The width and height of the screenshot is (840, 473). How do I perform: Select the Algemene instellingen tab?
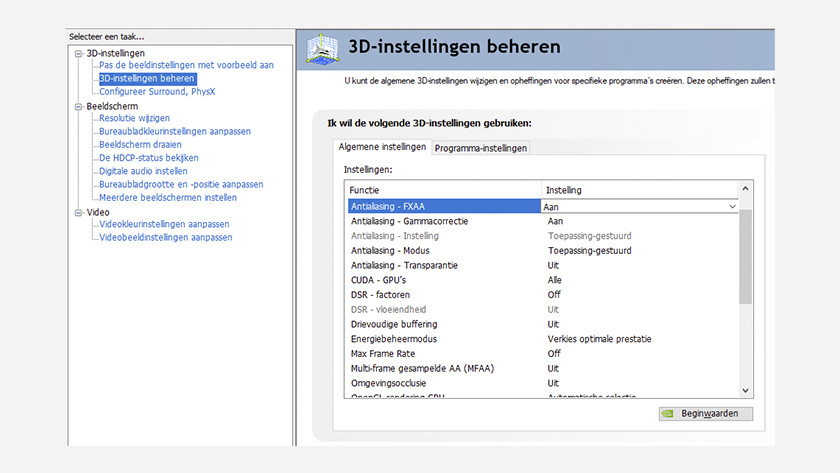point(382,147)
